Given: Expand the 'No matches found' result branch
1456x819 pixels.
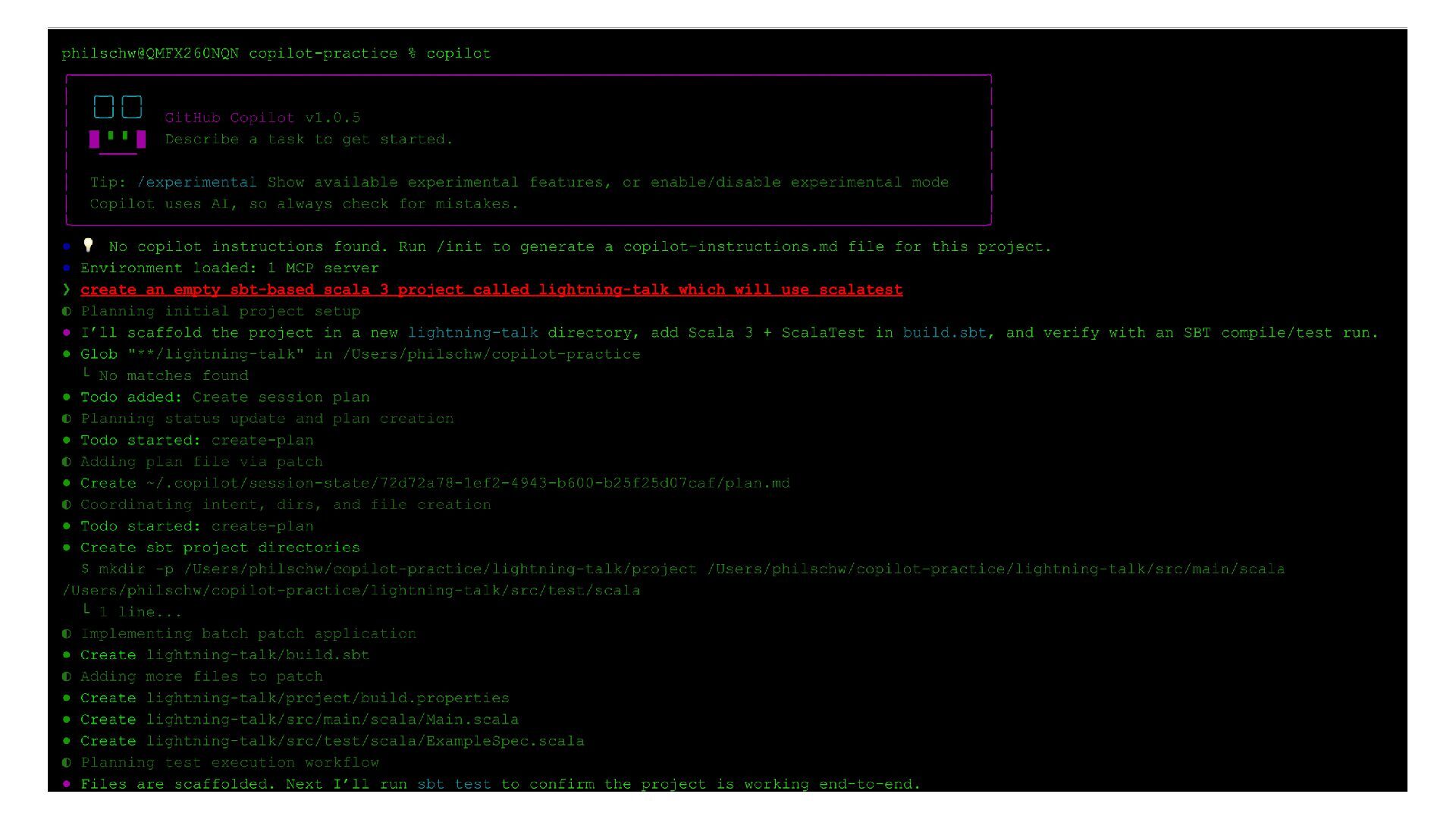Looking at the screenshot, I should [x=173, y=375].
